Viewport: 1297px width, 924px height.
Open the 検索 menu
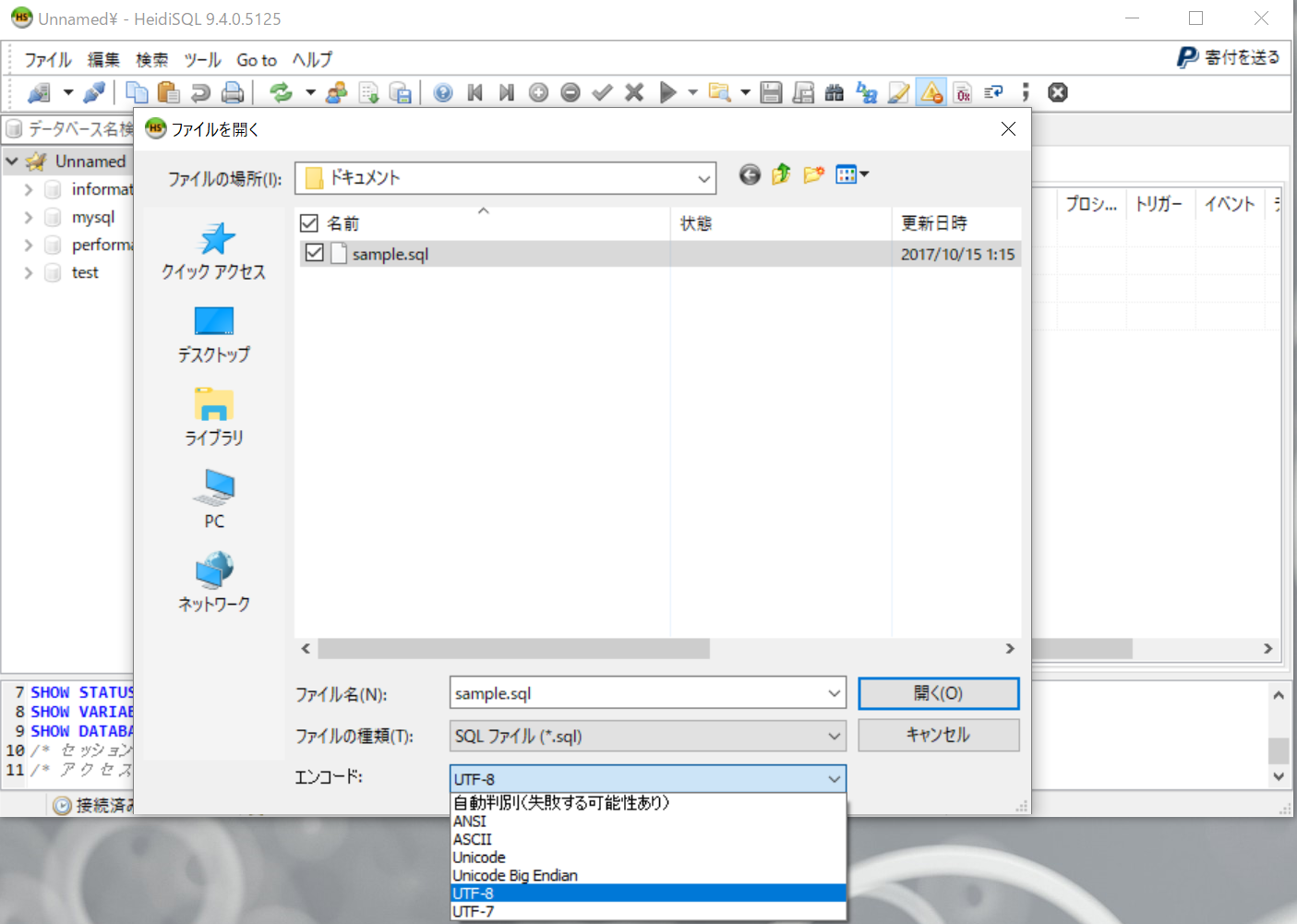click(151, 60)
